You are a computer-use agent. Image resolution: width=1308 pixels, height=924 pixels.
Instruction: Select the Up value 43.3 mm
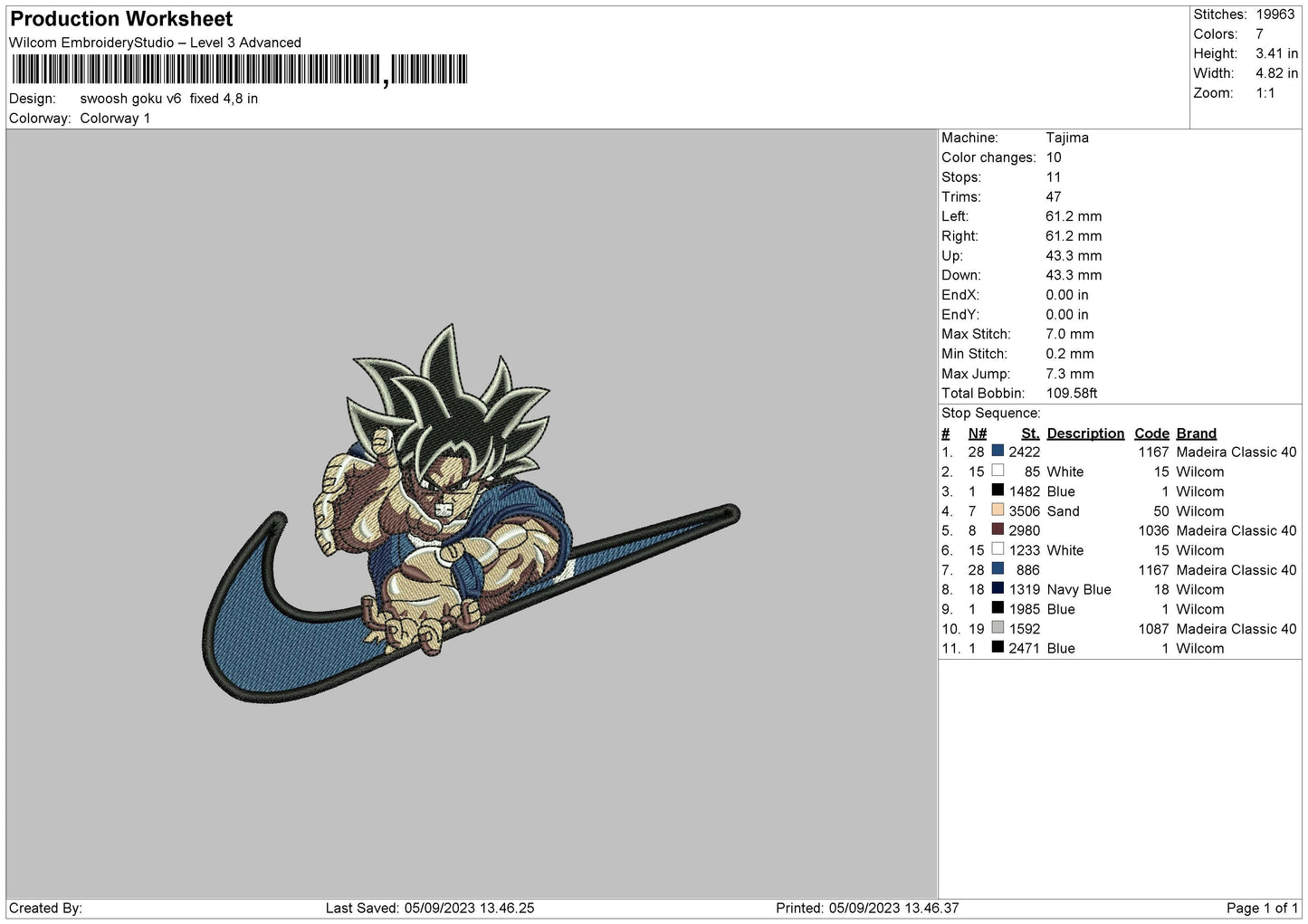(x=1074, y=256)
